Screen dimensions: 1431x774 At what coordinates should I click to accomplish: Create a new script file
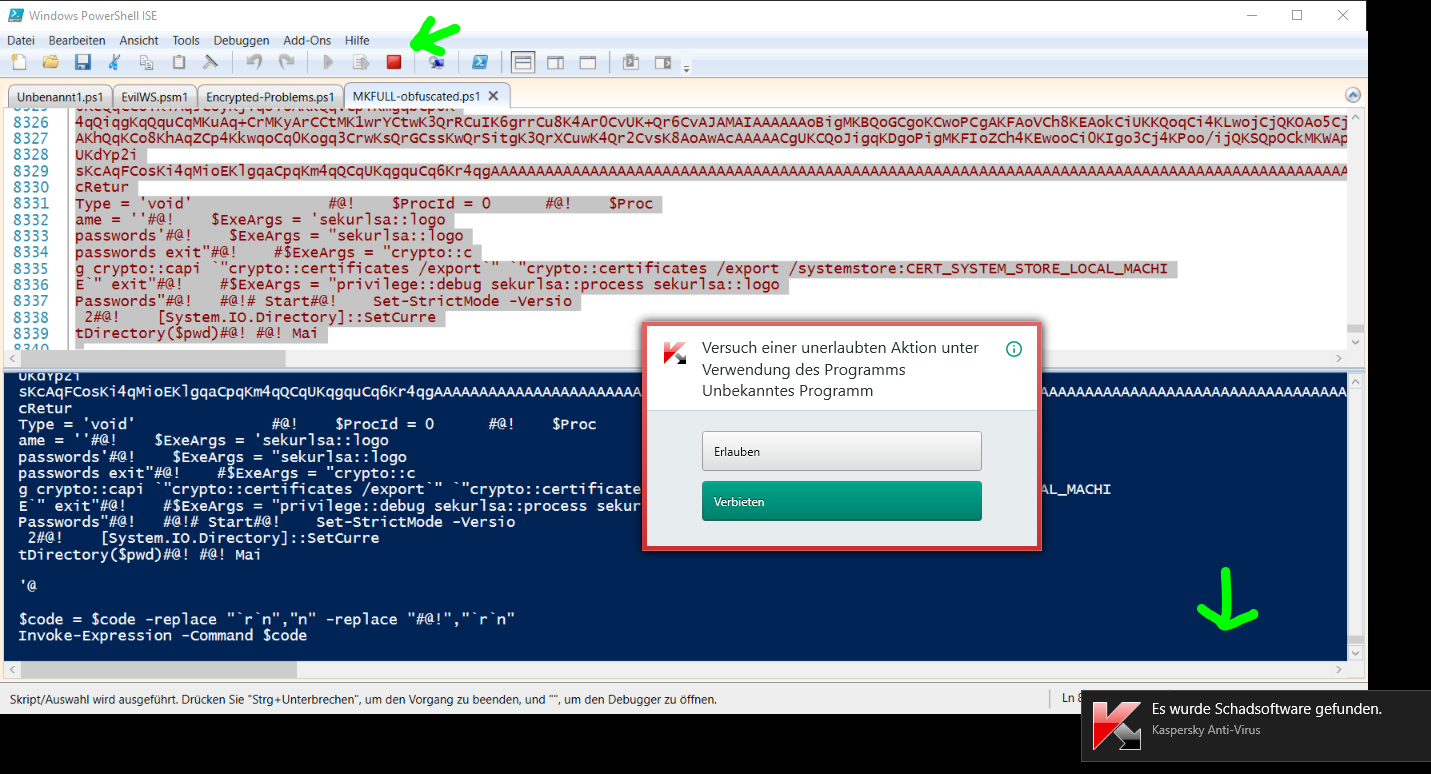[18, 62]
